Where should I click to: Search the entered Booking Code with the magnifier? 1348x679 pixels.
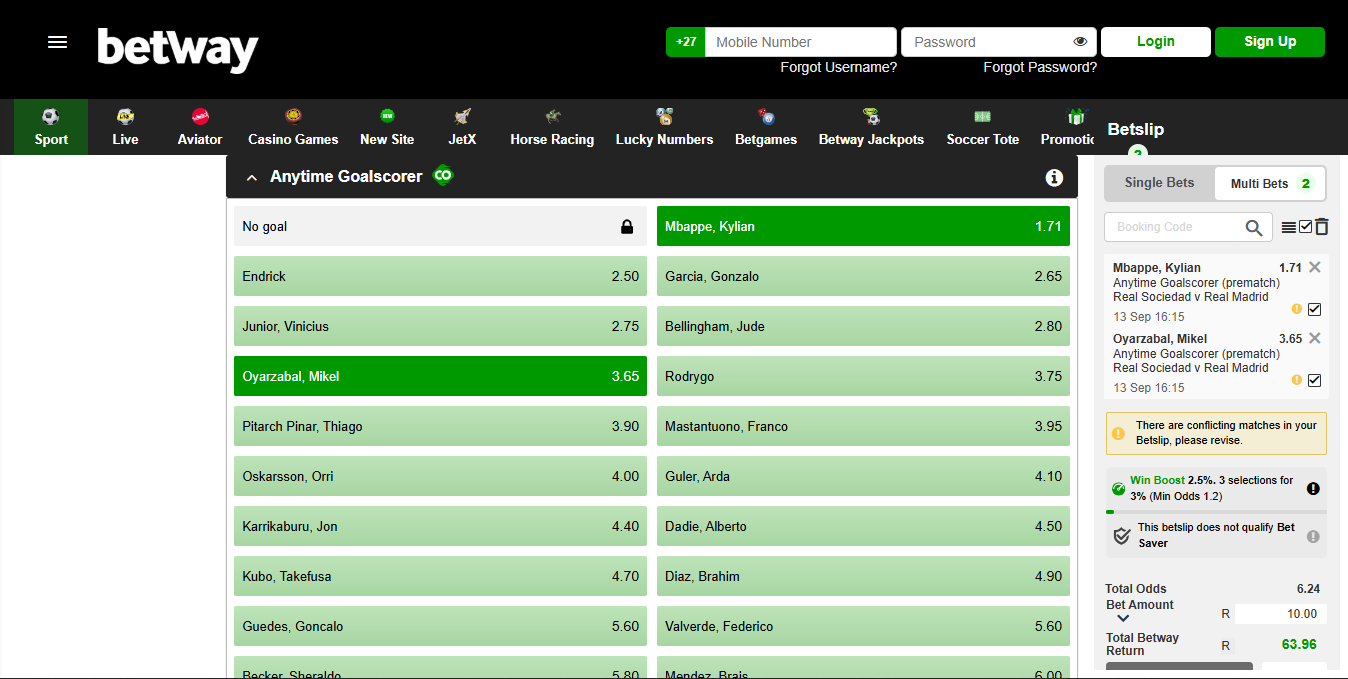(x=1254, y=227)
